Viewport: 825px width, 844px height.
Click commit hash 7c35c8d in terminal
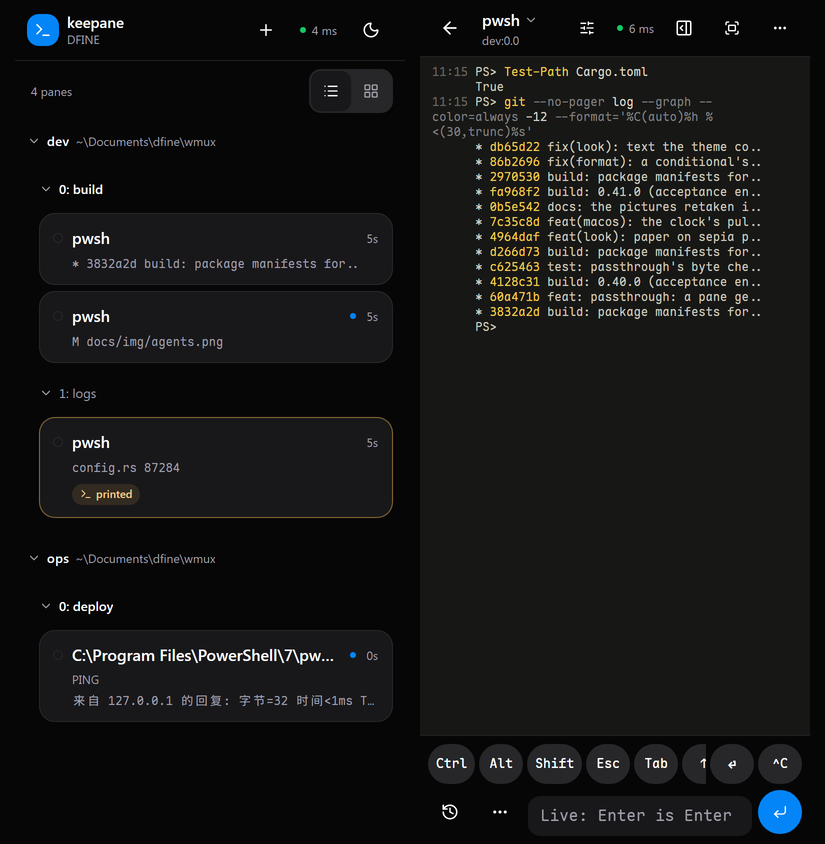pyautogui.click(x=514, y=222)
